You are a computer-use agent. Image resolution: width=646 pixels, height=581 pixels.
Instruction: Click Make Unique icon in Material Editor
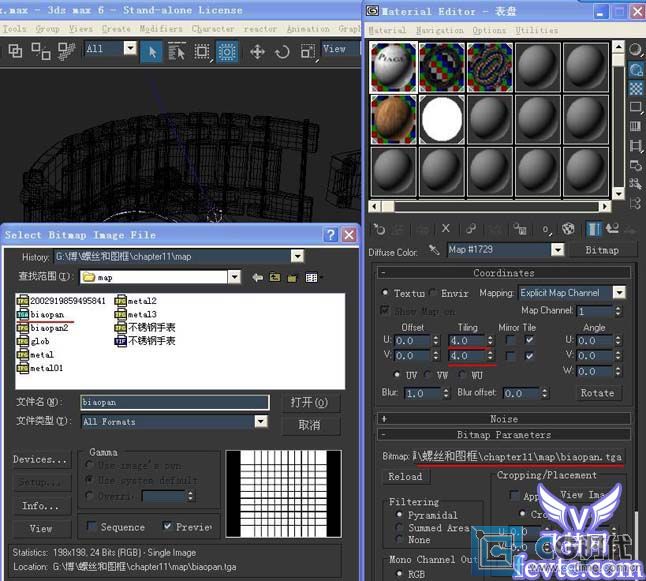471,228
